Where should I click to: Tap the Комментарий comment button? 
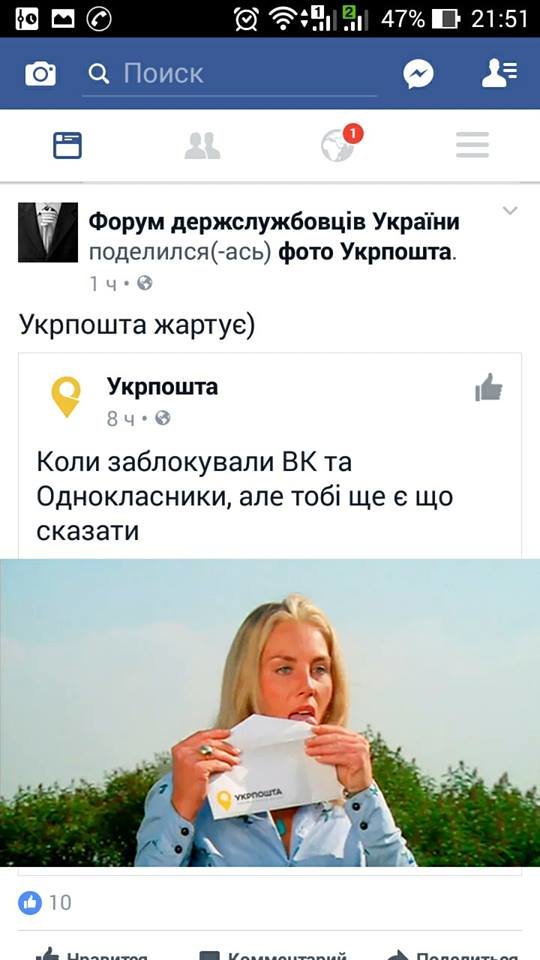coord(274,954)
